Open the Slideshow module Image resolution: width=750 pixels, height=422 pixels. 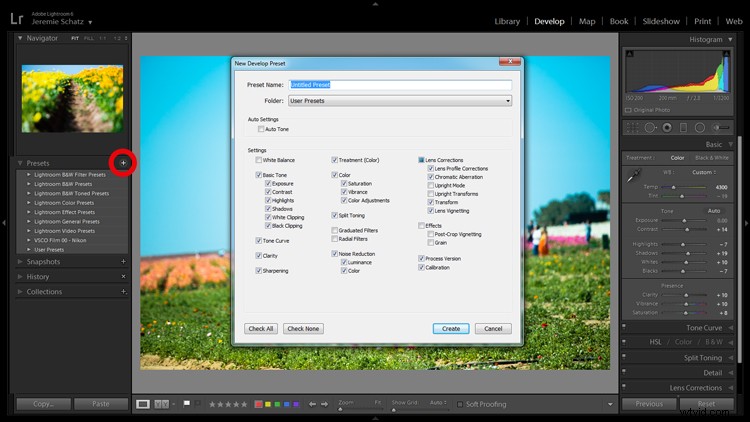(661, 22)
